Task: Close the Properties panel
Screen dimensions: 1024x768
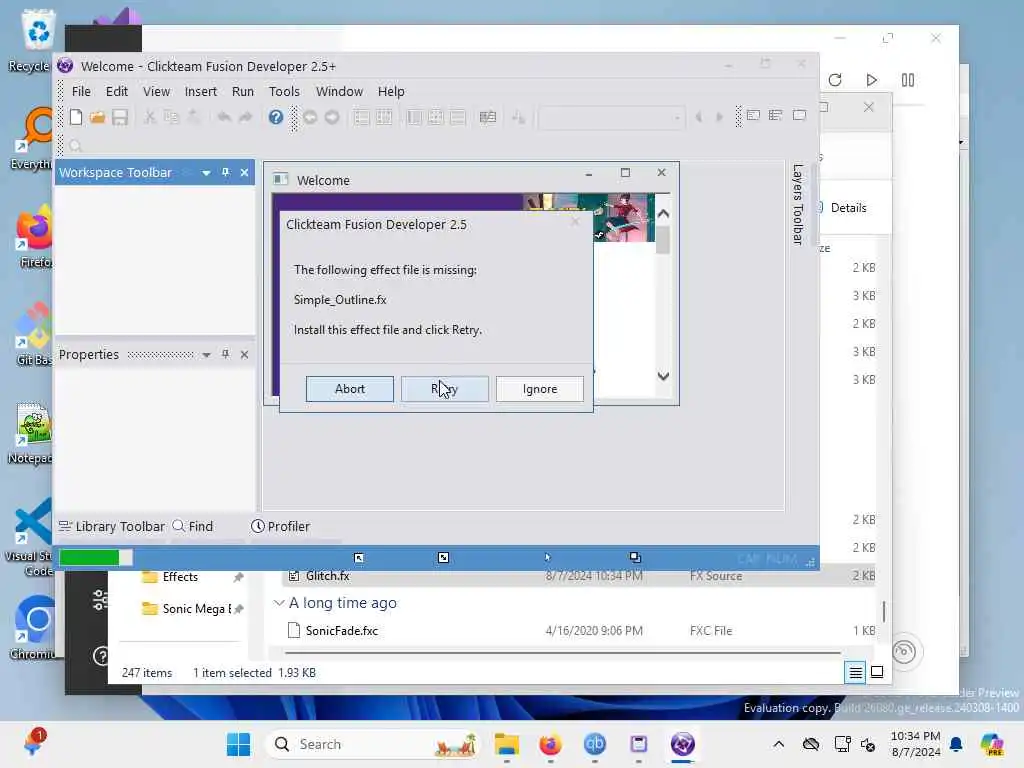Action: (x=244, y=355)
